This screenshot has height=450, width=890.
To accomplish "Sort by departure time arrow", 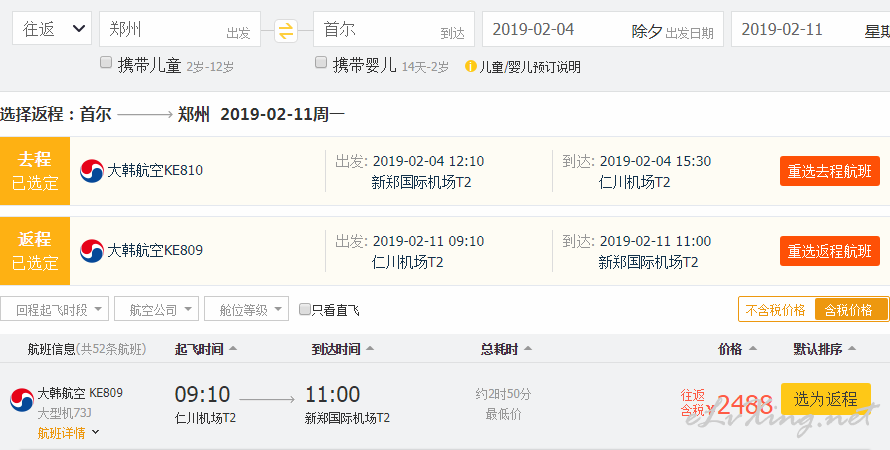I will click(233, 349).
